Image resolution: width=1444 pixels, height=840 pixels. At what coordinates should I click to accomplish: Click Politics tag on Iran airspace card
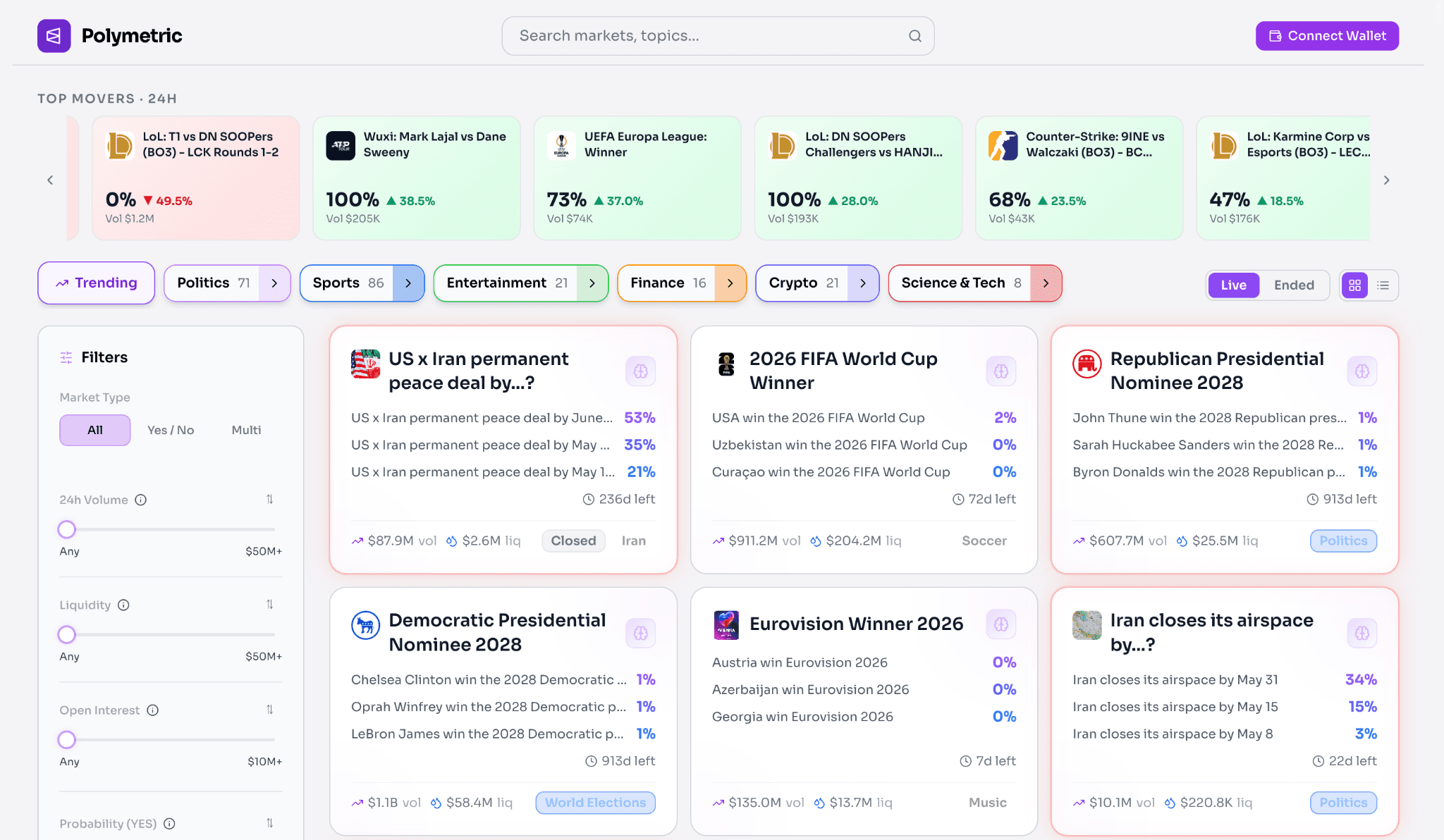1343,803
